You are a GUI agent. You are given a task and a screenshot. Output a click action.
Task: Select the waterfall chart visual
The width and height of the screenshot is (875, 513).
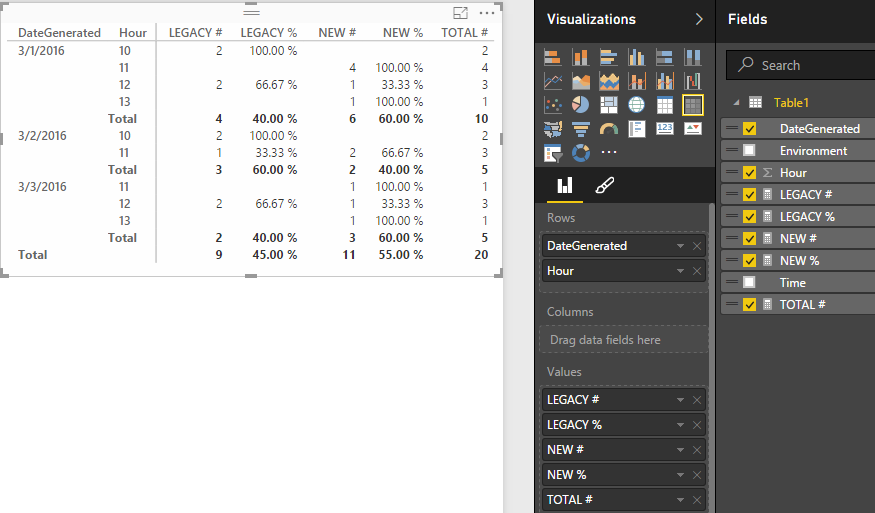(x=692, y=81)
